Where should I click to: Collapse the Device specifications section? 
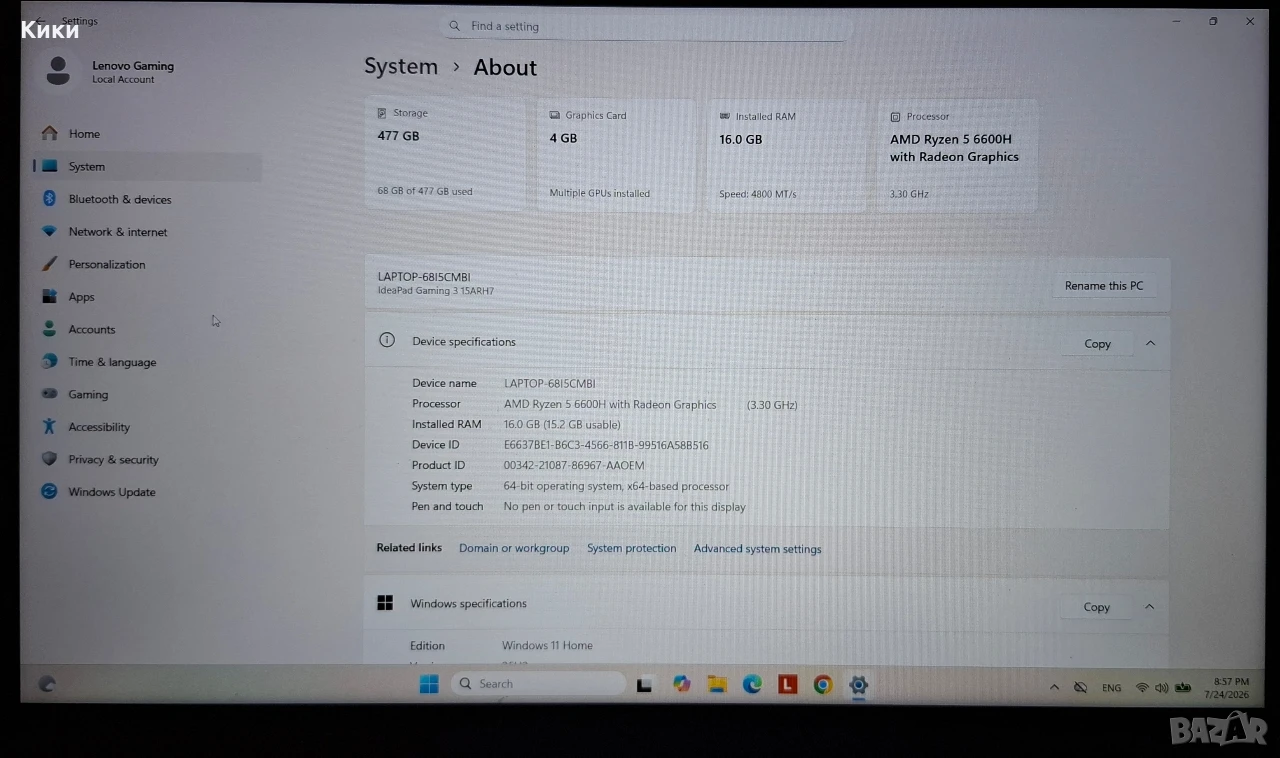(1150, 343)
